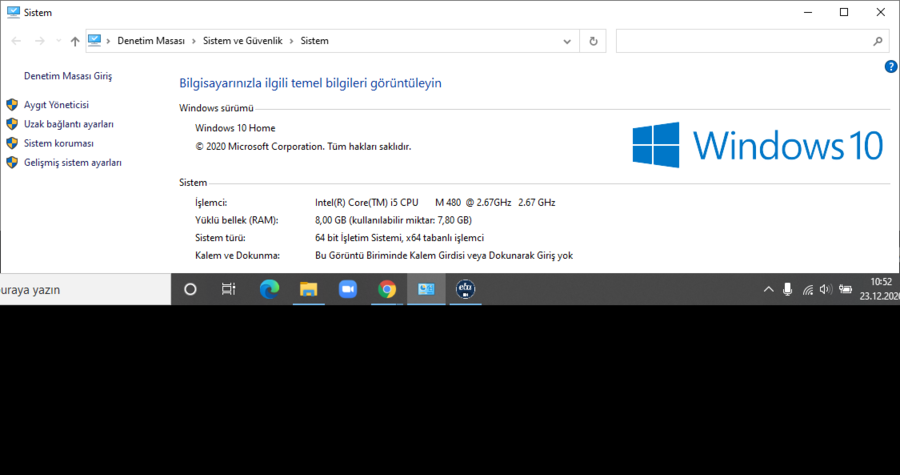Open Zoom from the taskbar
The width and height of the screenshot is (900, 475).
348,290
